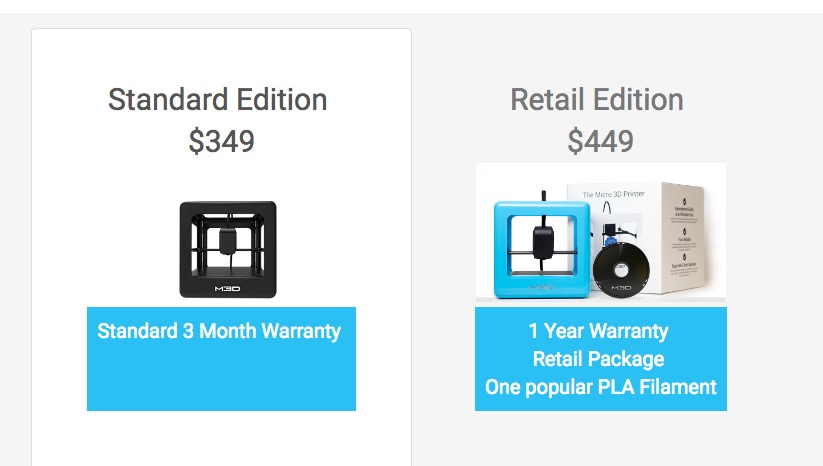Viewport: 823px width, 466px height.
Task: Click the 1 Year Warranty line
Action: tap(600, 331)
